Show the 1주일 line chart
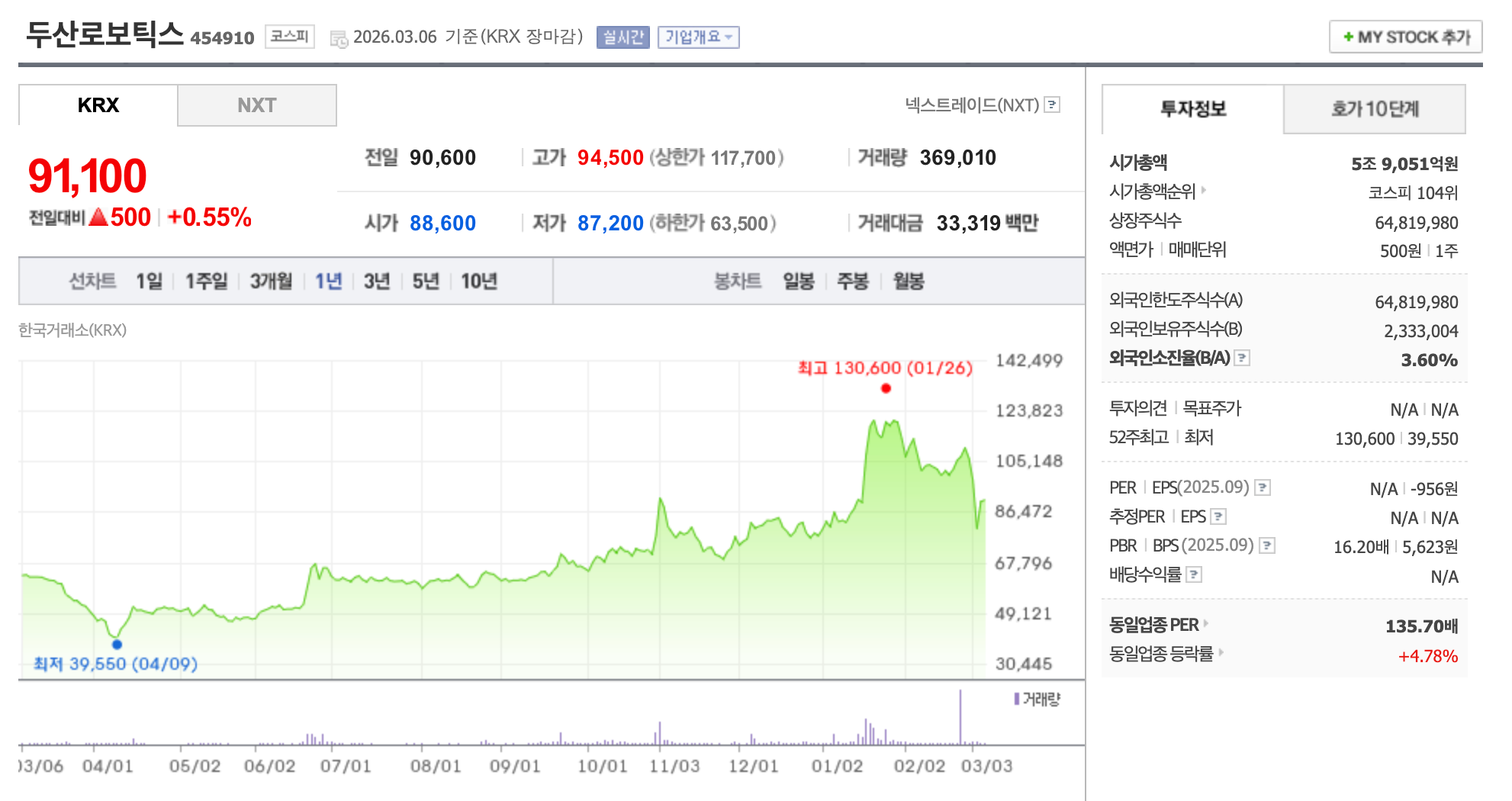The image size is (1512, 801). pyautogui.click(x=207, y=281)
